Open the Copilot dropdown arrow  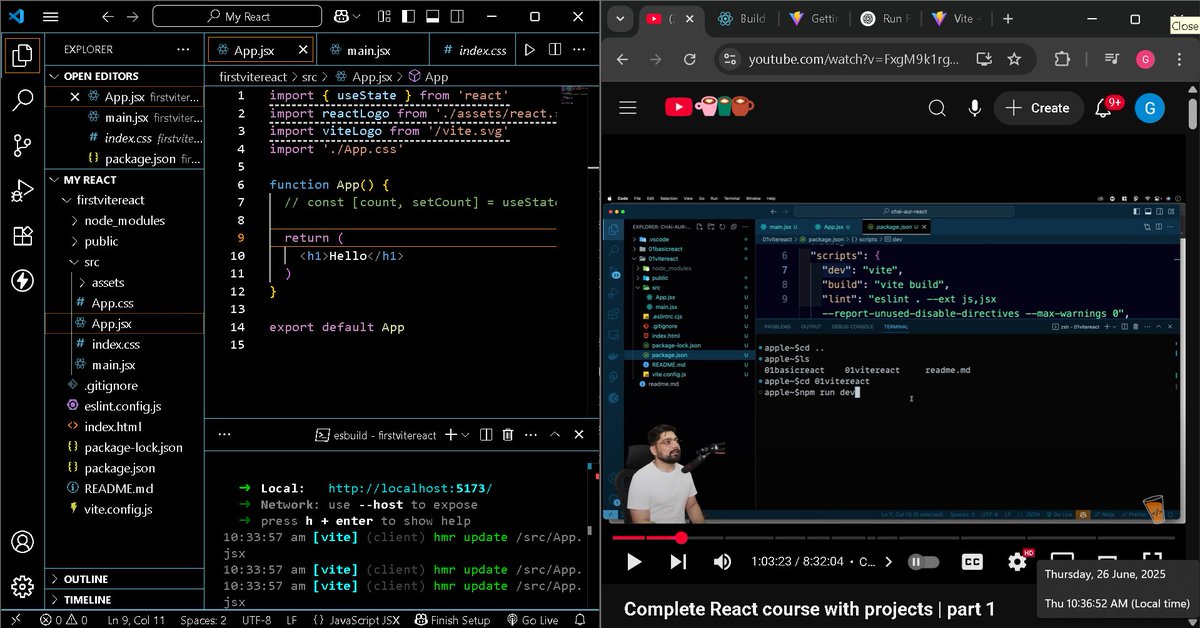tap(359, 17)
